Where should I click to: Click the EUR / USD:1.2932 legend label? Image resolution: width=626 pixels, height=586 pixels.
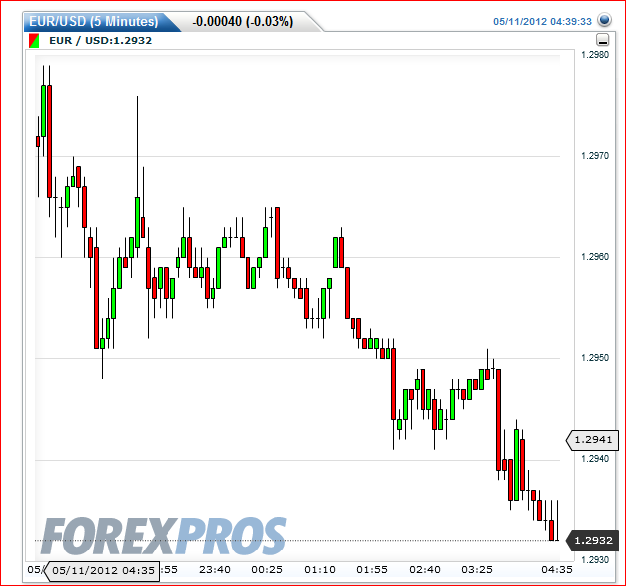tap(101, 41)
